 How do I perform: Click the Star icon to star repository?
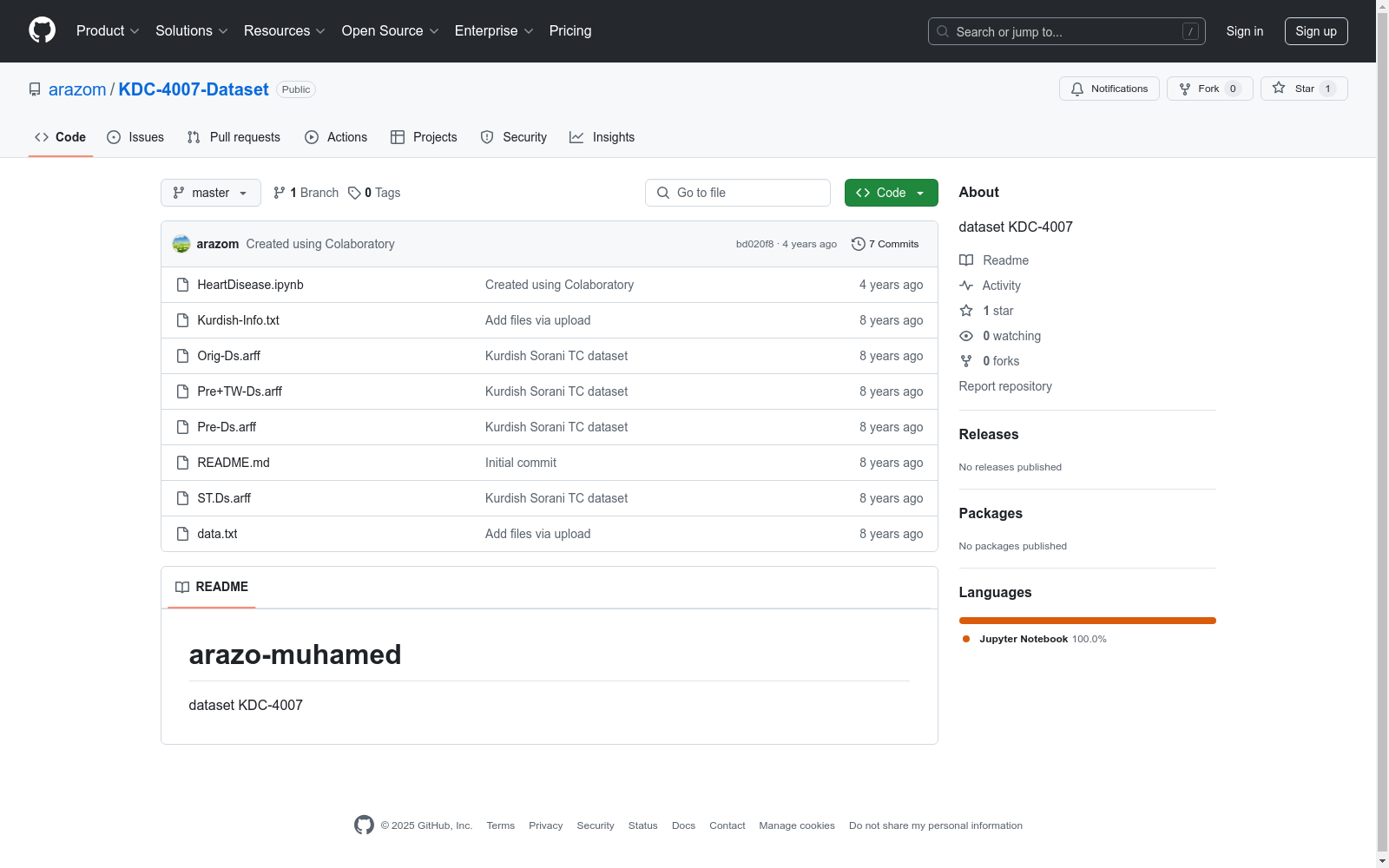(x=1279, y=88)
